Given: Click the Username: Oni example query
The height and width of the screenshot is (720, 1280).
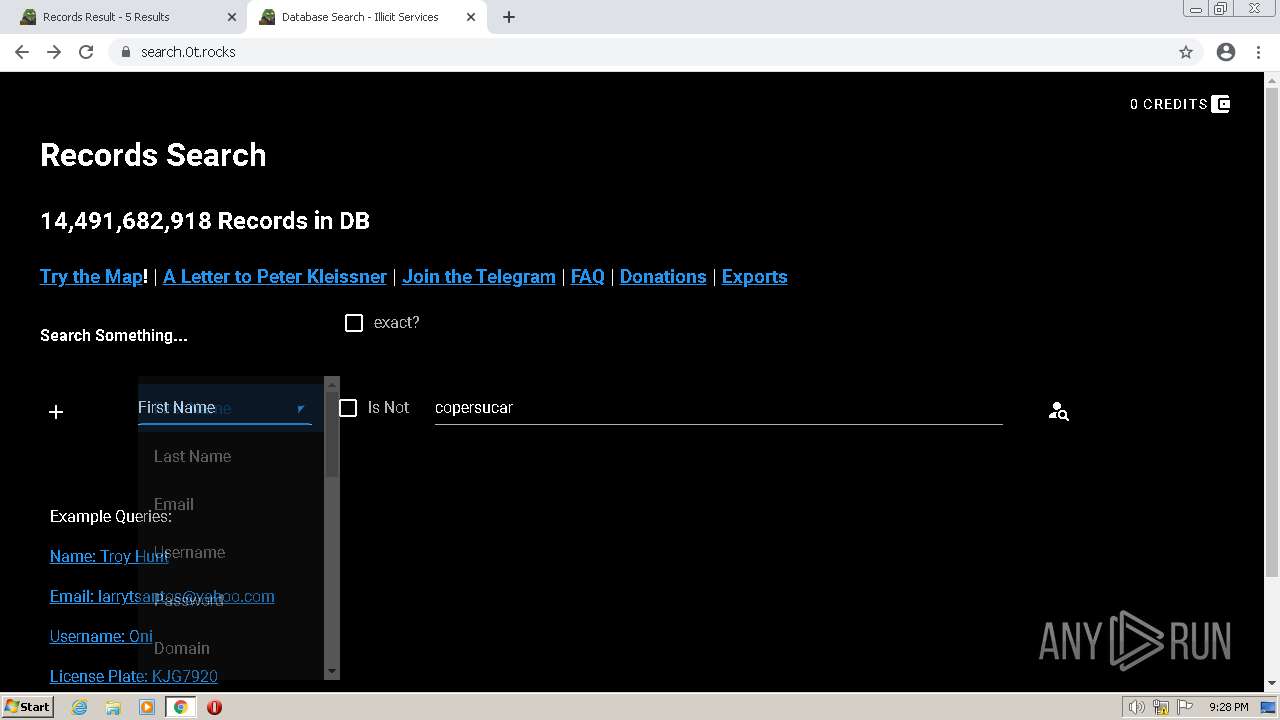Looking at the screenshot, I should point(101,636).
